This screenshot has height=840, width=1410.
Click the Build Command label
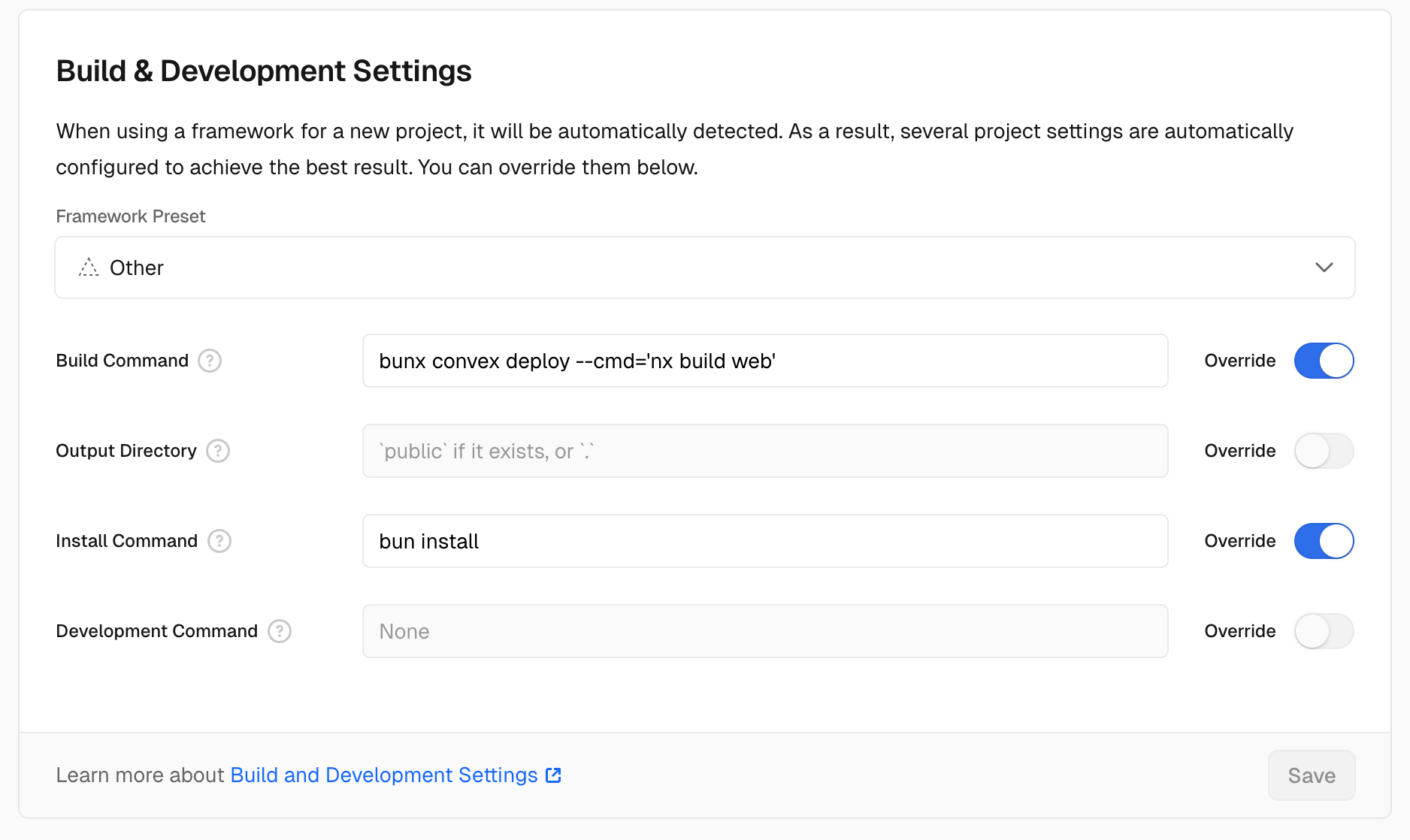123,361
